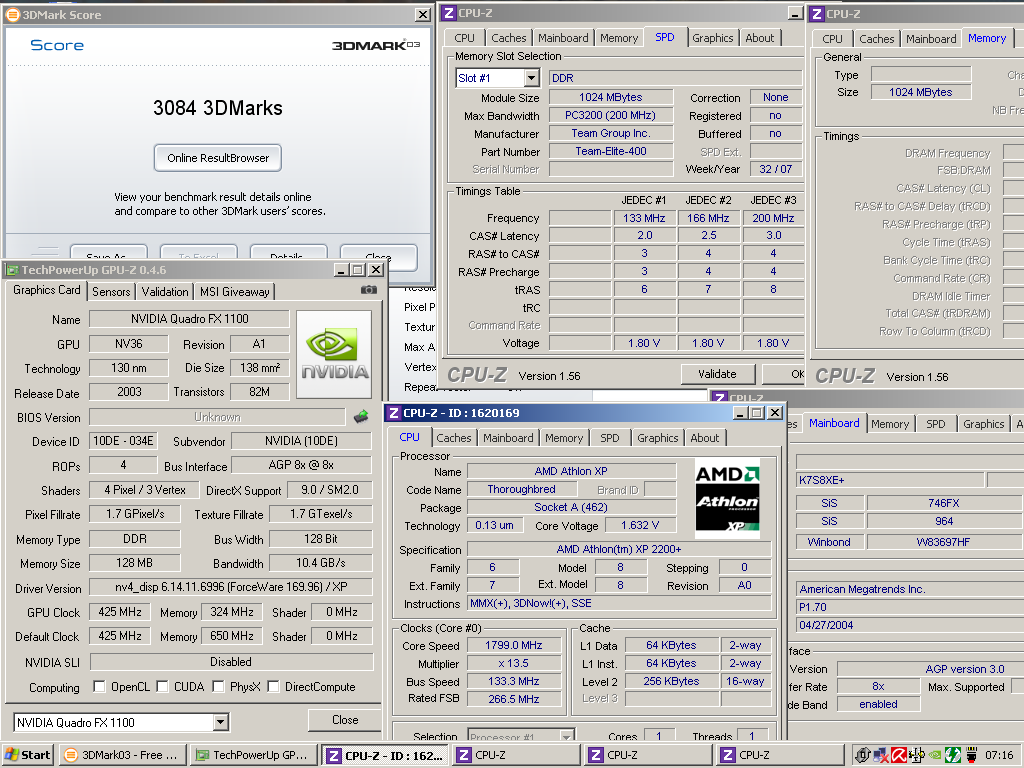Select the Caches tab in CPU-Z SPD window
The width and height of the screenshot is (1024, 768).
pos(509,38)
